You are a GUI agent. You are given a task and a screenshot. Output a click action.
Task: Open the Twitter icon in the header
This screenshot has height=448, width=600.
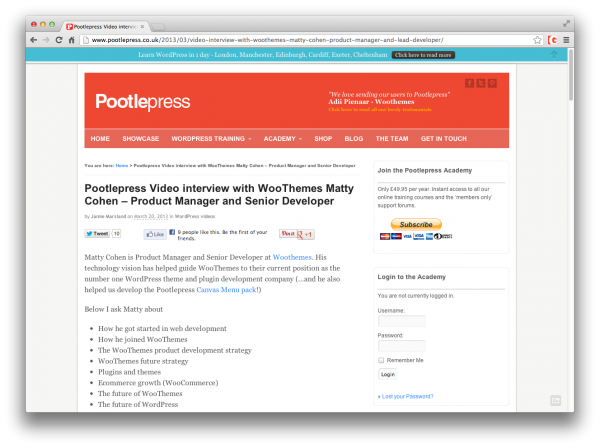481,83
